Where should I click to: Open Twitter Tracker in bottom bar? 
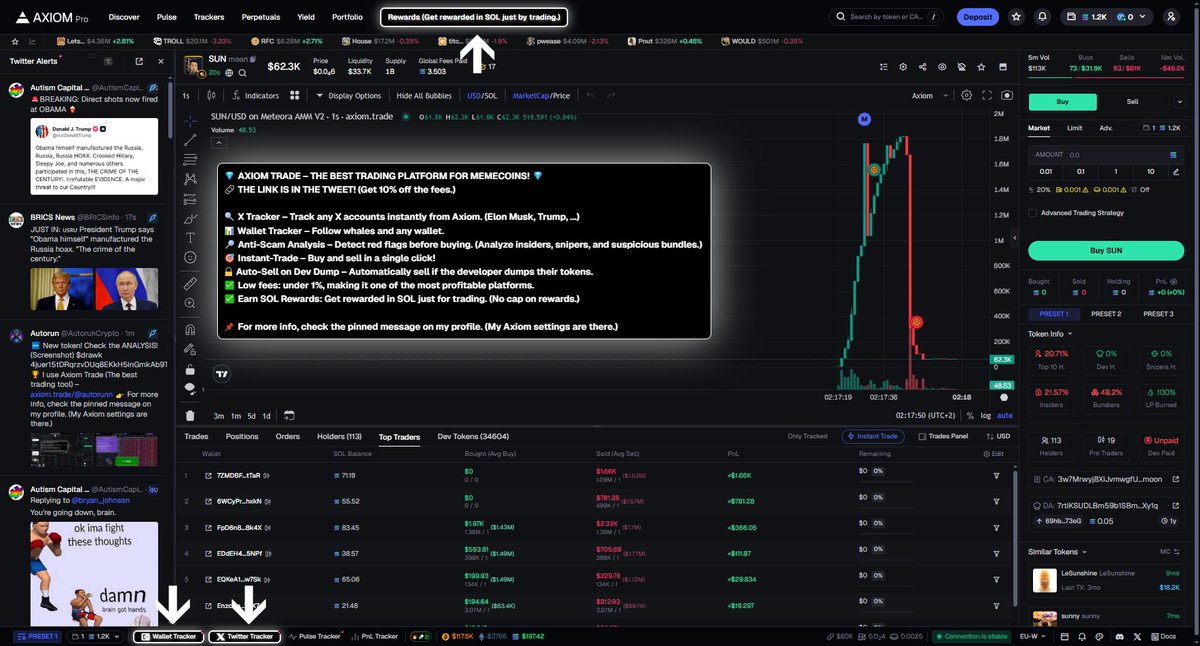pyautogui.click(x=244, y=636)
